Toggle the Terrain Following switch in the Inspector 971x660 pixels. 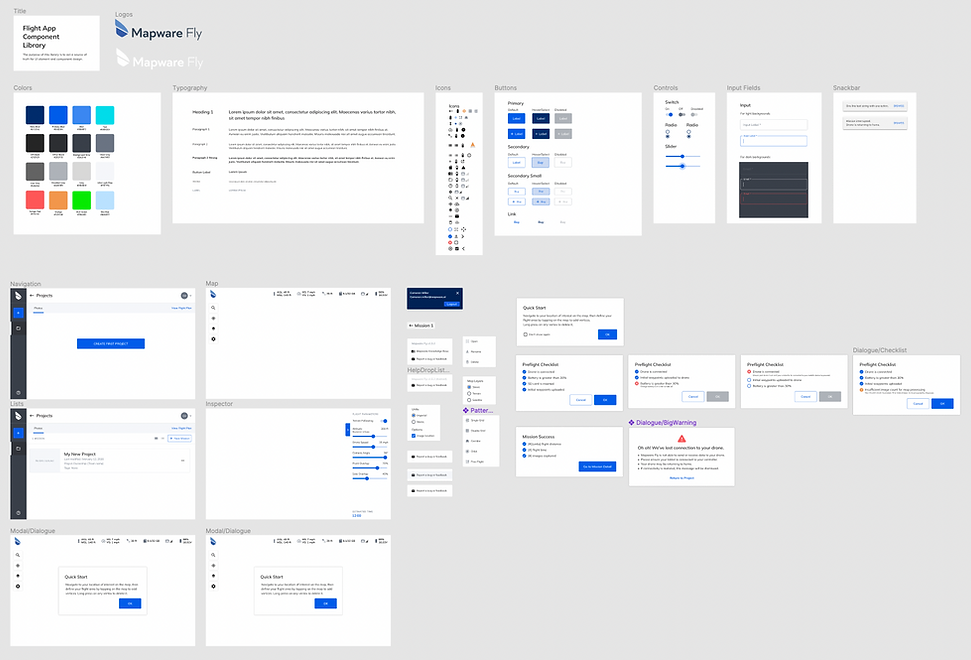coord(383,421)
